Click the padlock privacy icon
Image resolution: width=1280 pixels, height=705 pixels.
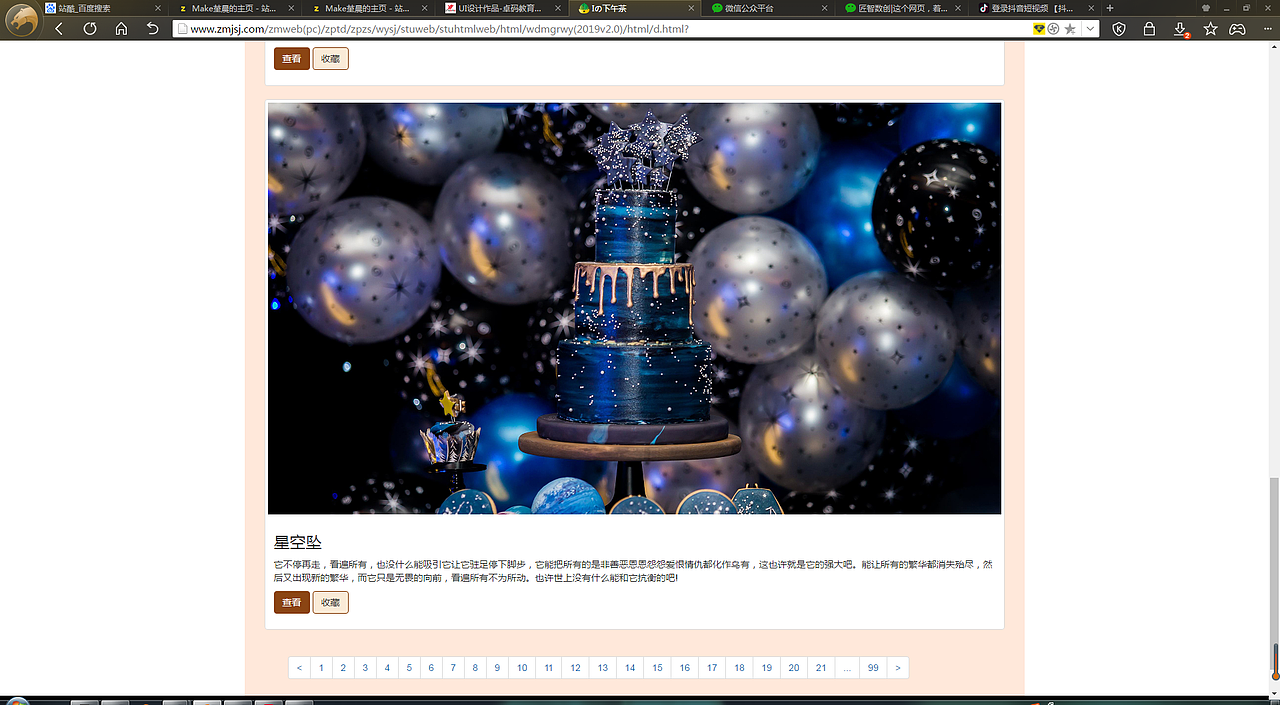pos(1150,29)
